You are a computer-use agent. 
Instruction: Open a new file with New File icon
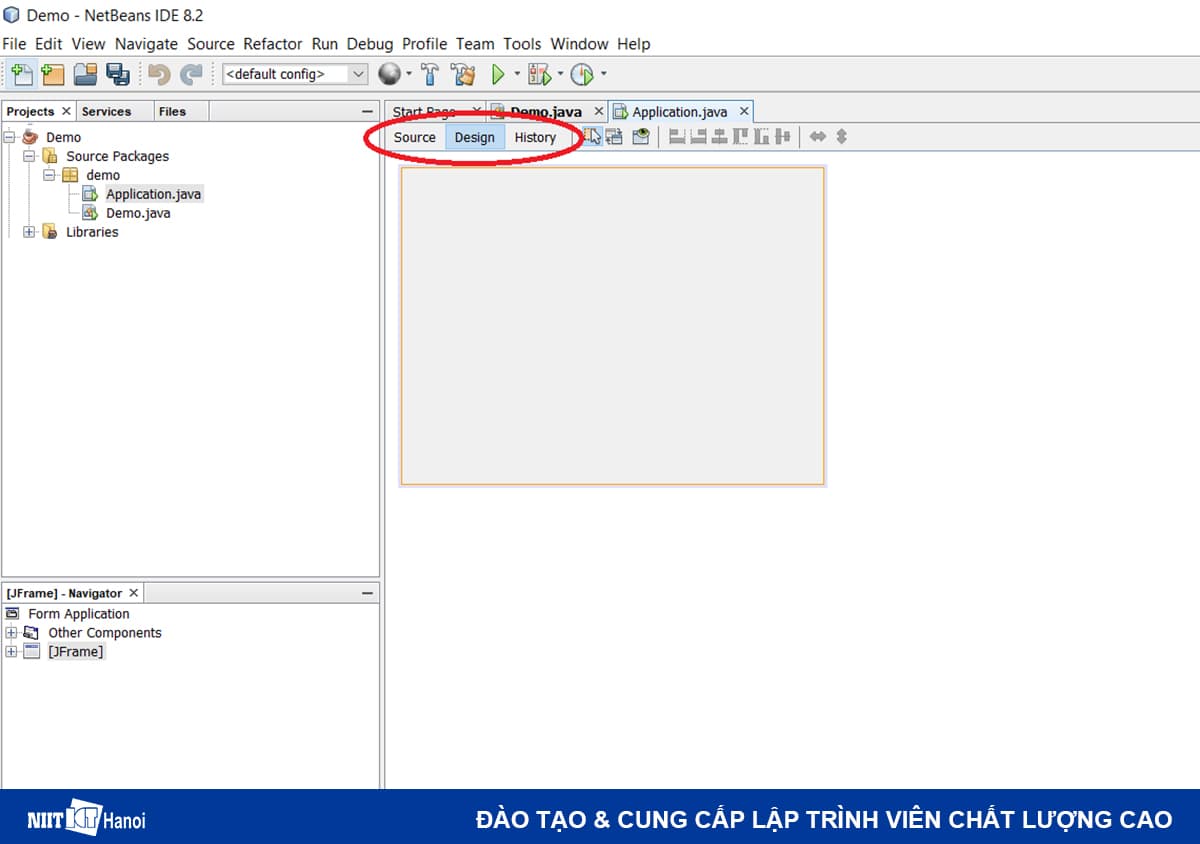(x=21, y=74)
